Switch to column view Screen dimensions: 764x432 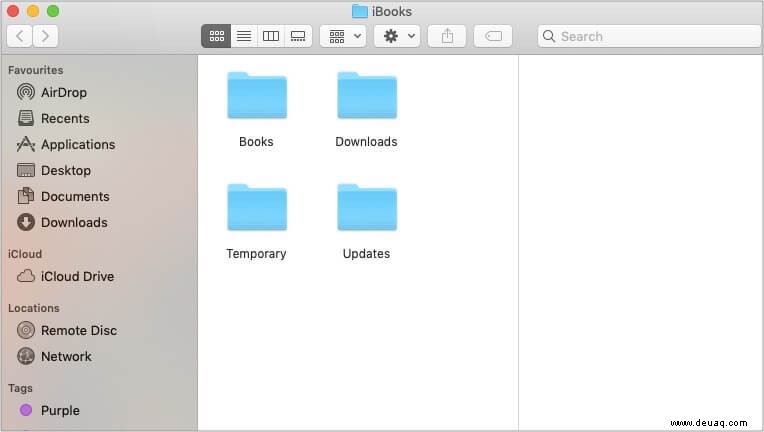(271, 36)
